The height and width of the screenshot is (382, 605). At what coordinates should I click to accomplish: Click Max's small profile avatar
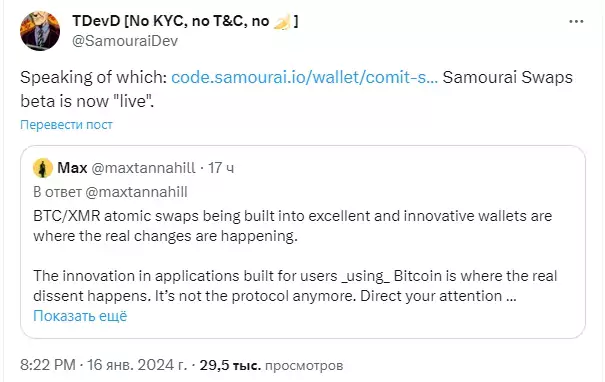43,168
